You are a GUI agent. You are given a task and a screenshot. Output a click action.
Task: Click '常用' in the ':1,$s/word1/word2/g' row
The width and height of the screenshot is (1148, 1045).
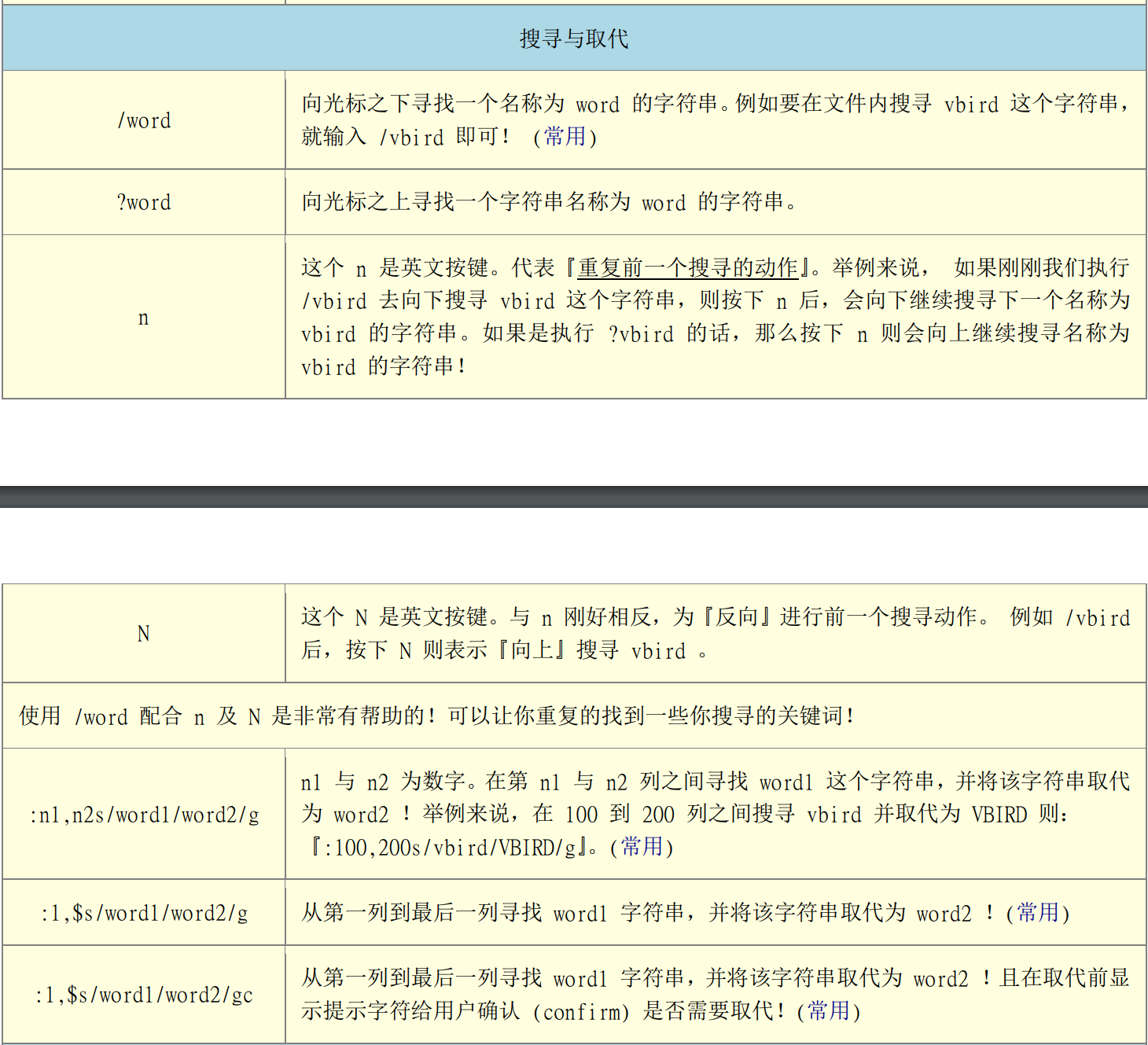point(1038,913)
